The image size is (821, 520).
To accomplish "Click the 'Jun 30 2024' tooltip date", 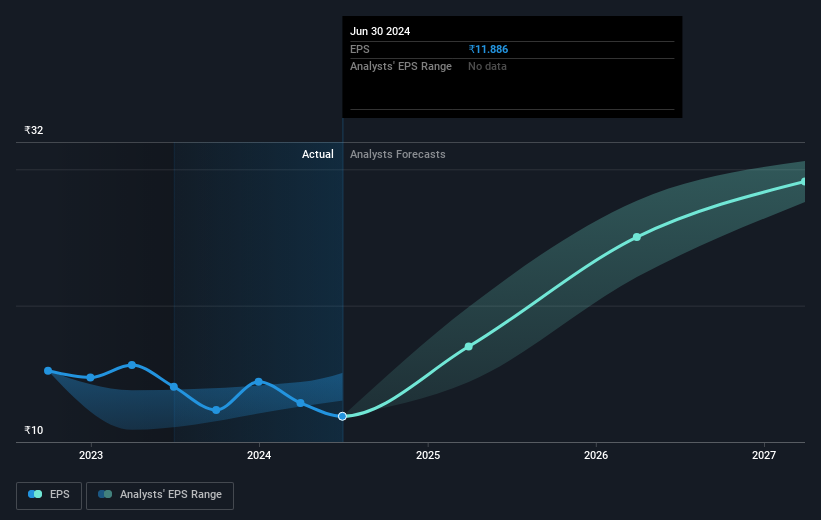I will coord(380,31).
